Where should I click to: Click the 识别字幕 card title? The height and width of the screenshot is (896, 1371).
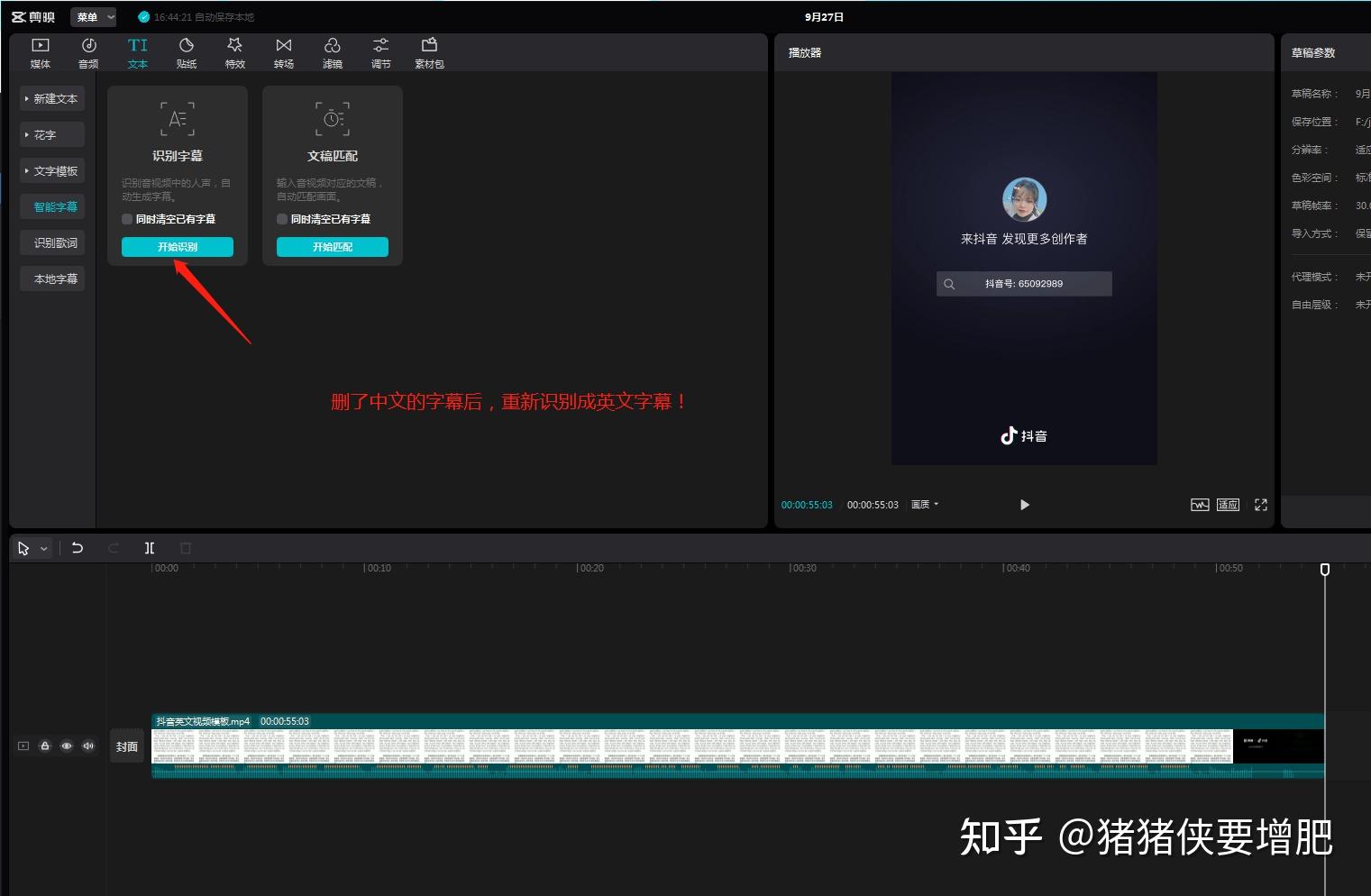[178, 156]
